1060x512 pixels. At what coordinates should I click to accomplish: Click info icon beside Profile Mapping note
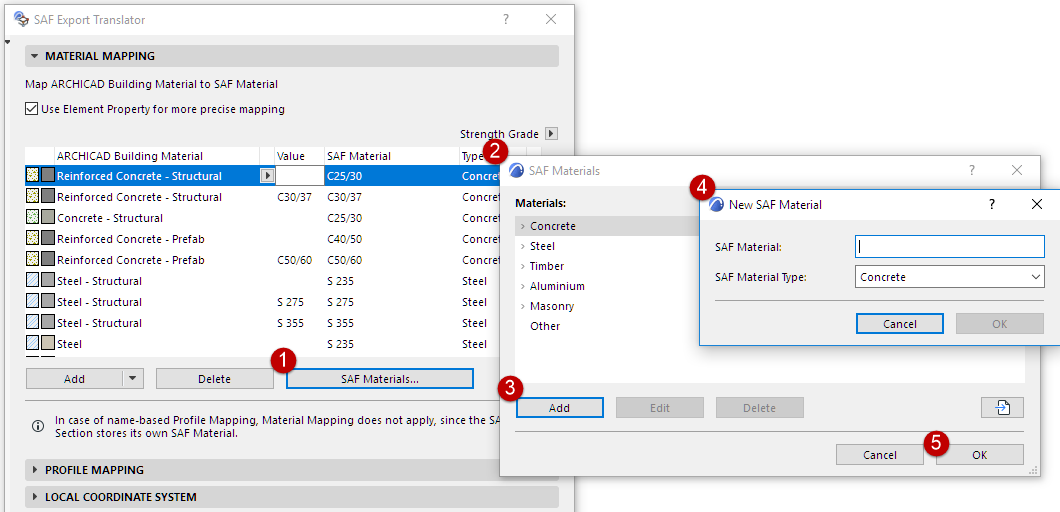[39, 427]
